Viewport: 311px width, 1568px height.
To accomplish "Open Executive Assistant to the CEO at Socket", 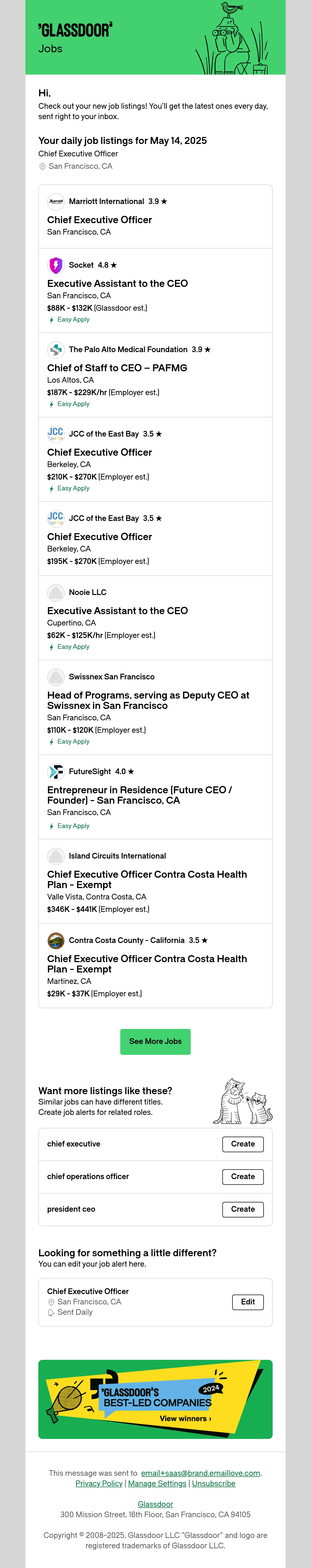I will coord(117,284).
